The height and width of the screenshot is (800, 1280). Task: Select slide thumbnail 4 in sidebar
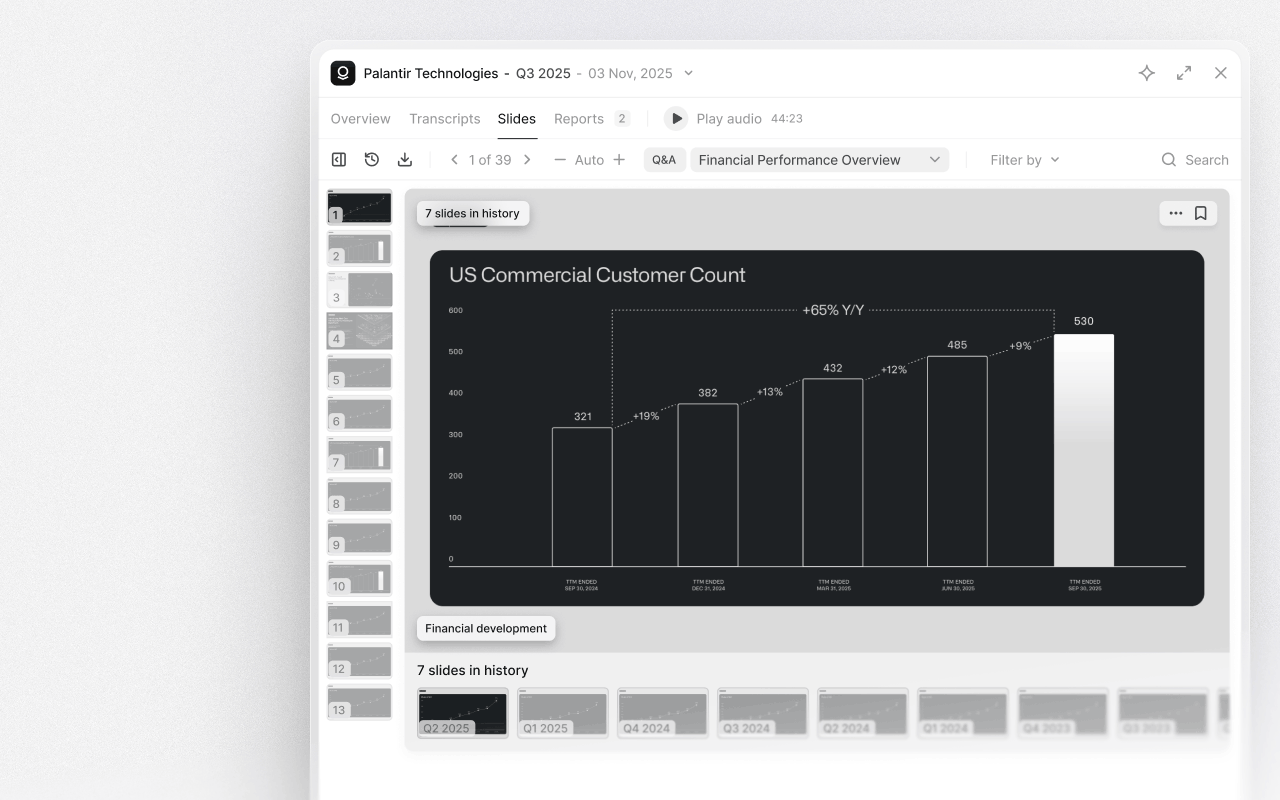(x=360, y=331)
